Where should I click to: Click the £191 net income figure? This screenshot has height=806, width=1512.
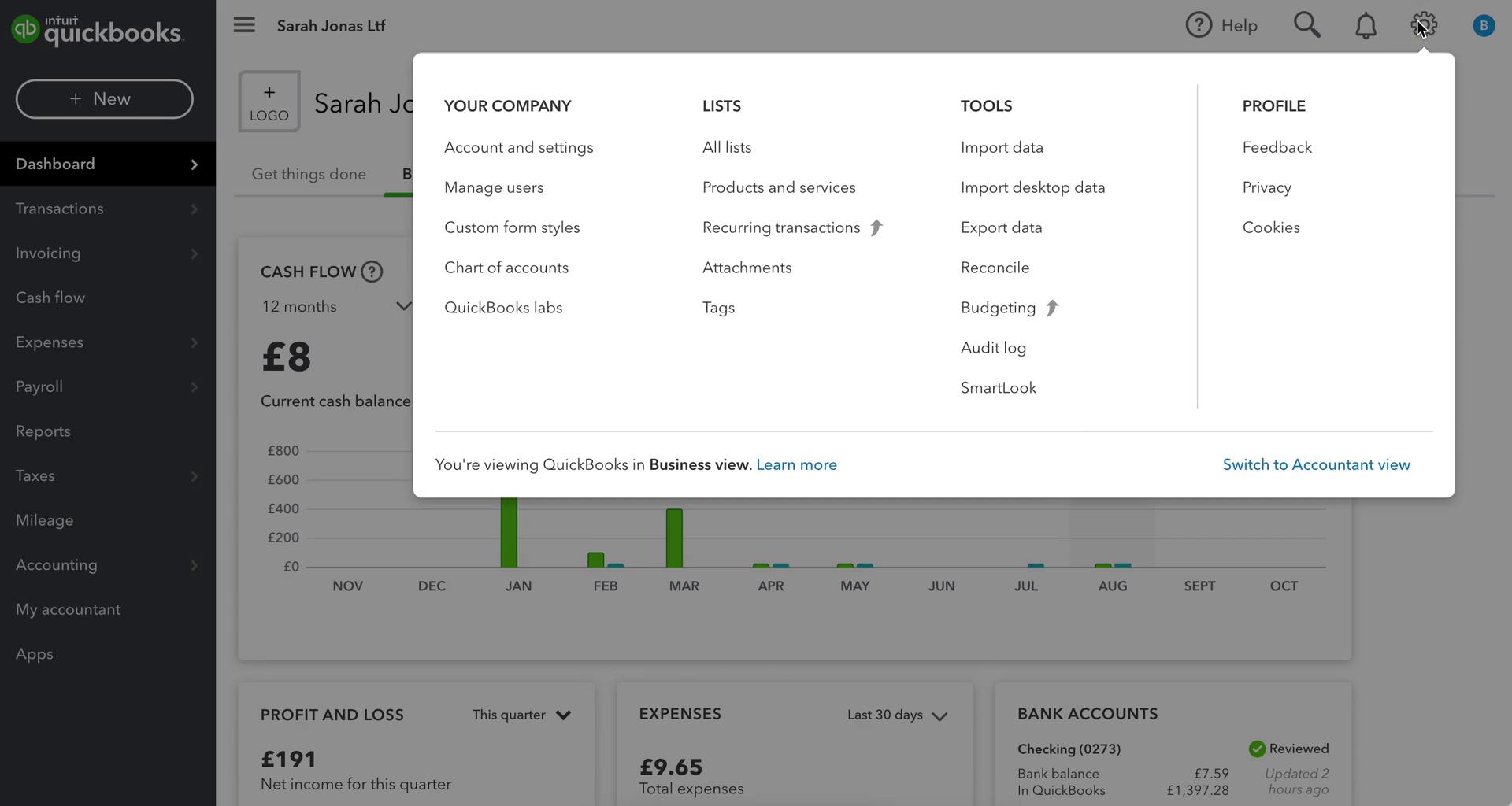pyautogui.click(x=289, y=760)
